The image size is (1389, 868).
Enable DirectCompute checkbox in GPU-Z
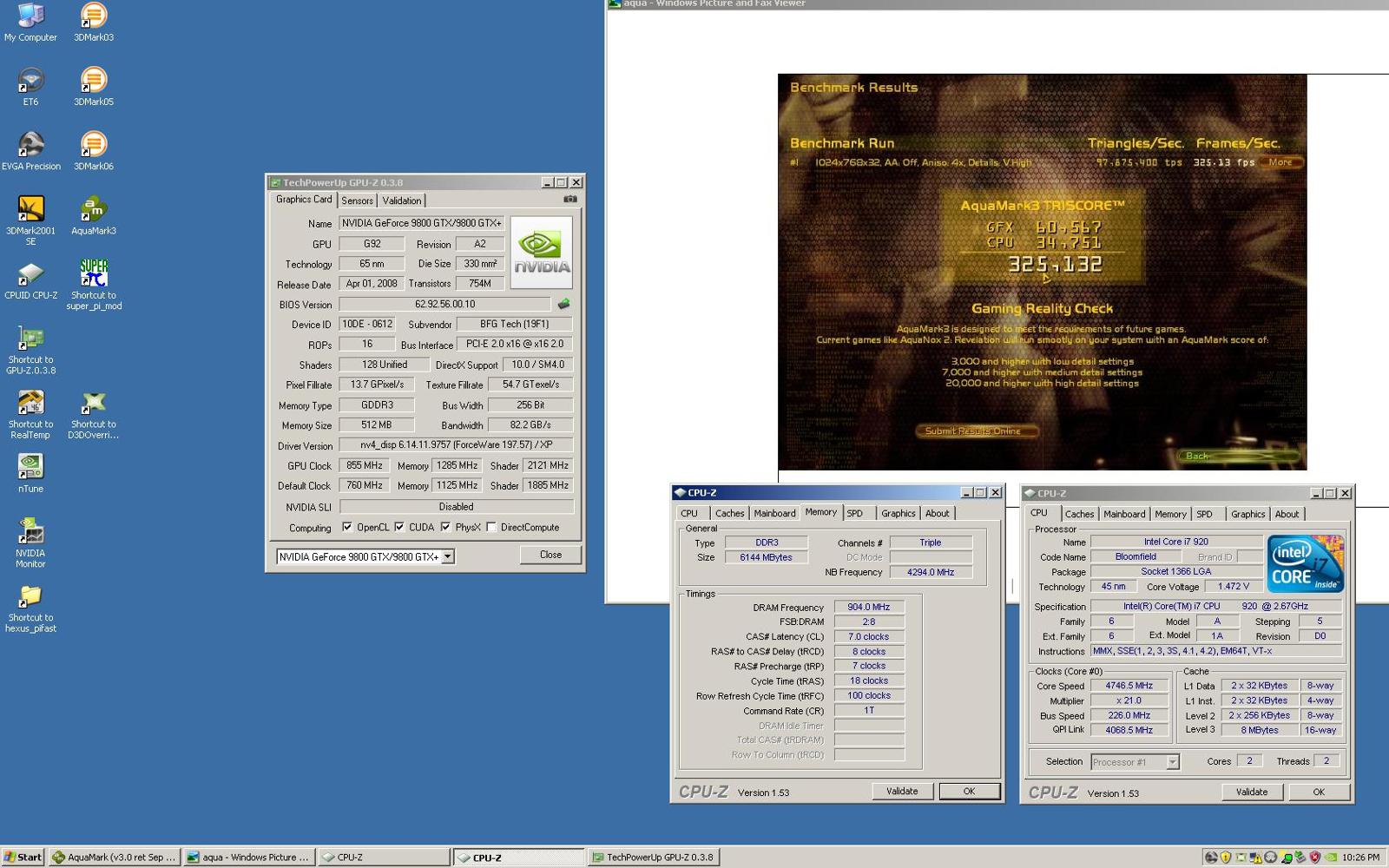(x=491, y=527)
